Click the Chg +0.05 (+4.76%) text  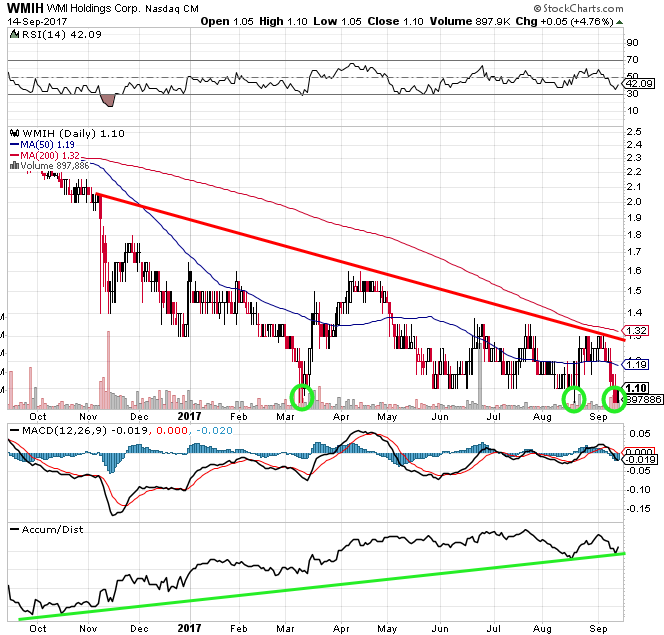tap(564, 21)
